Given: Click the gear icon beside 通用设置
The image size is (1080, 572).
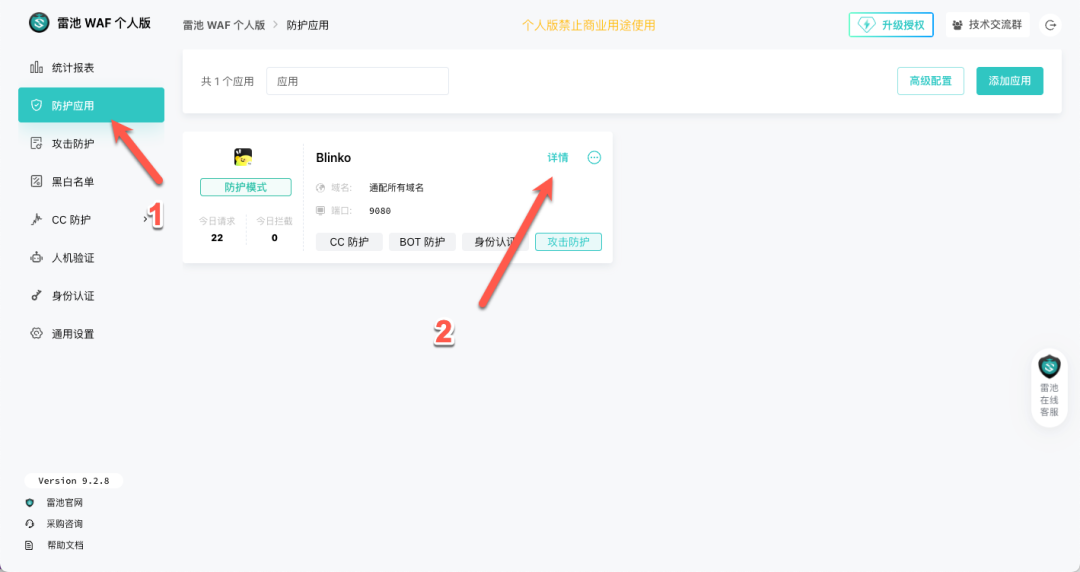Looking at the screenshot, I should (37, 334).
